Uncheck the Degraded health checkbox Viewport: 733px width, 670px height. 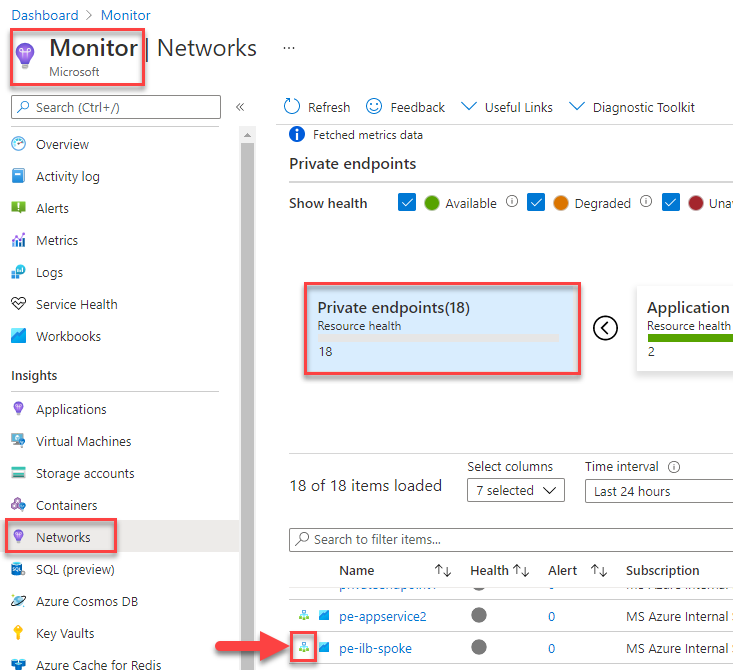tap(536, 202)
